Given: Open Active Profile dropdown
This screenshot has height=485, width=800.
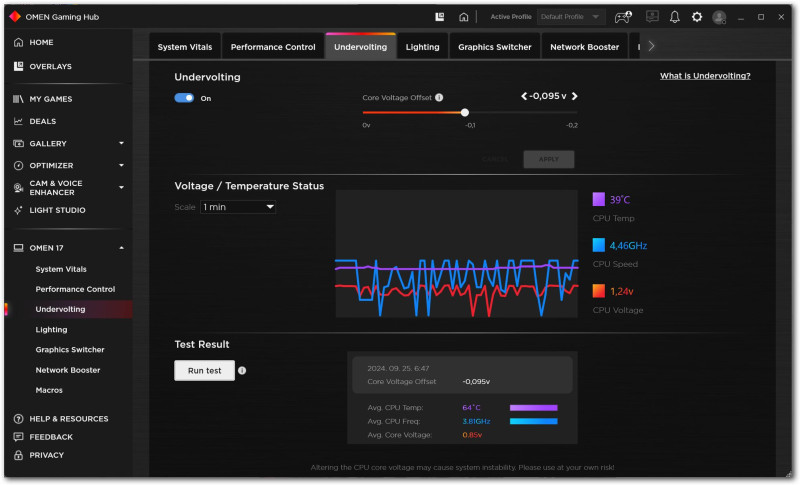Looking at the screenshot, I should tap(570, 17).
